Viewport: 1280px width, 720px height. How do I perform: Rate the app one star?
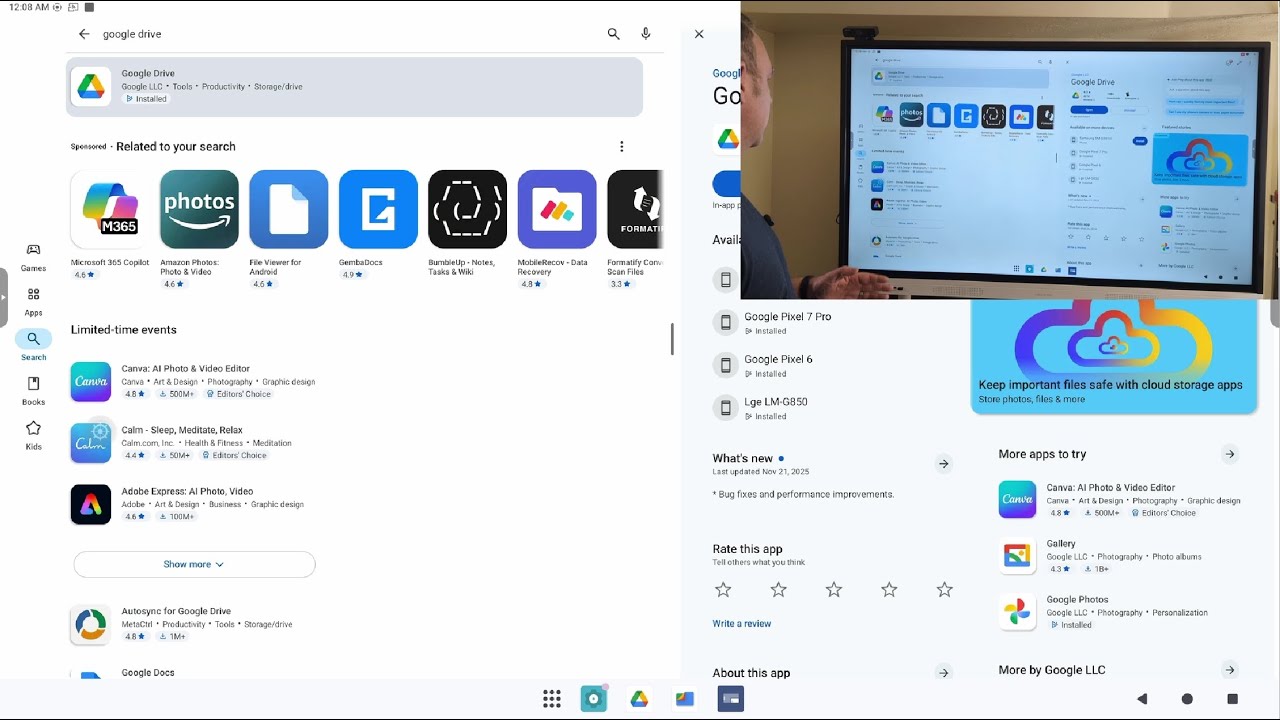click(723, 590)
